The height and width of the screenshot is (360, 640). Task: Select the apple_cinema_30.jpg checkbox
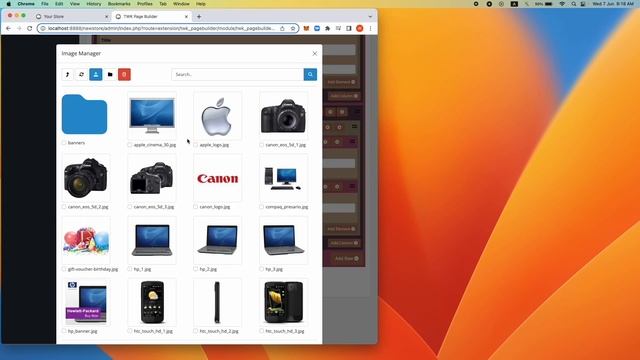130,145
